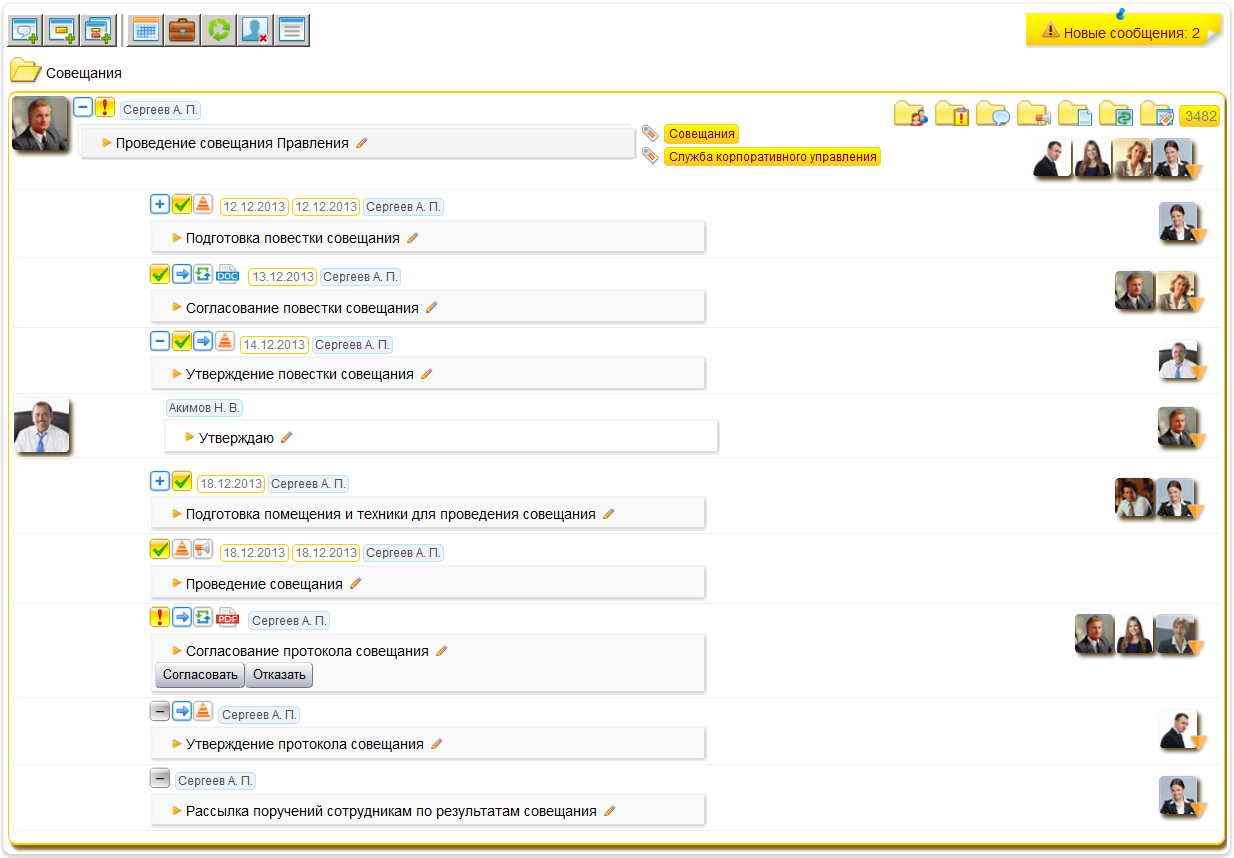The height and width of the screenshot is (858, 1234).
Task: Open the calendar view in the toolbar
Action: pyautogui.click(x=146, y=30)
